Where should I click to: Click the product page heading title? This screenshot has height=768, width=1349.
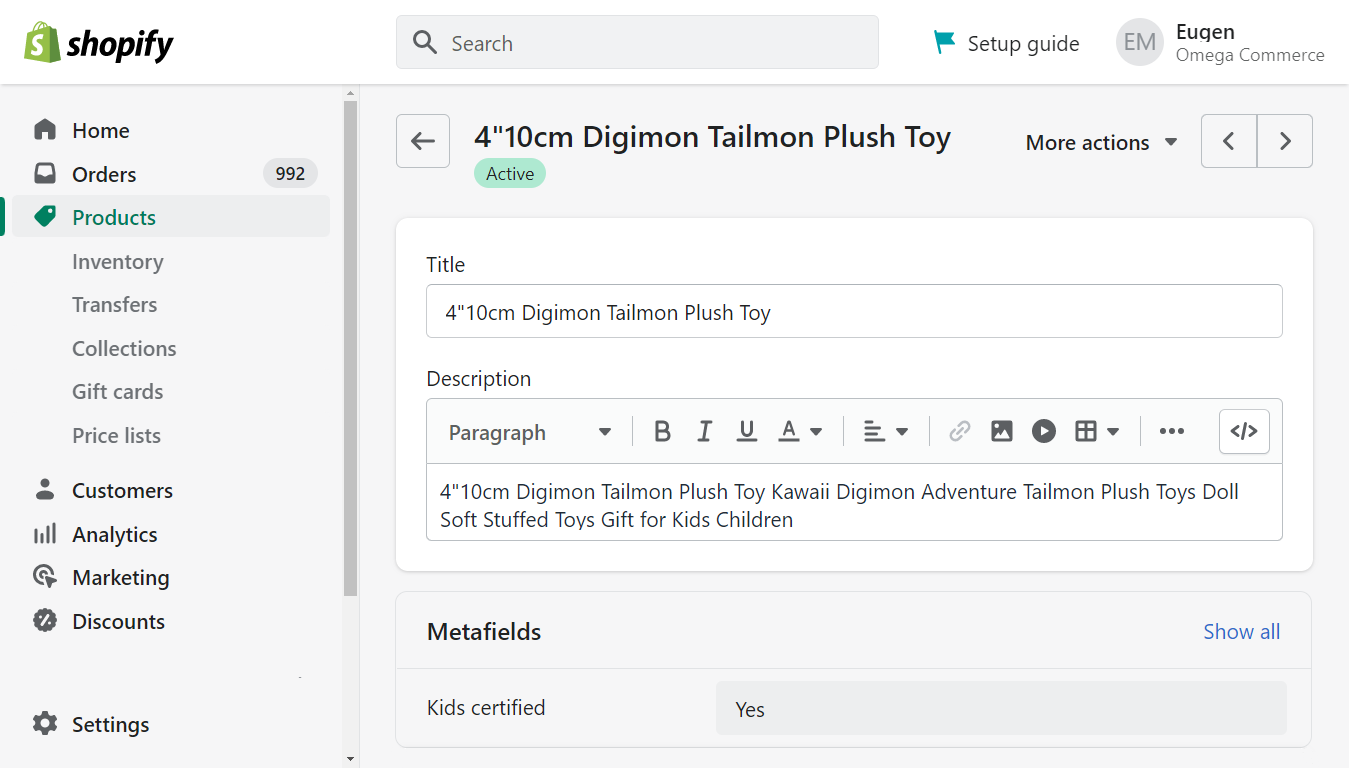point(712,136)
